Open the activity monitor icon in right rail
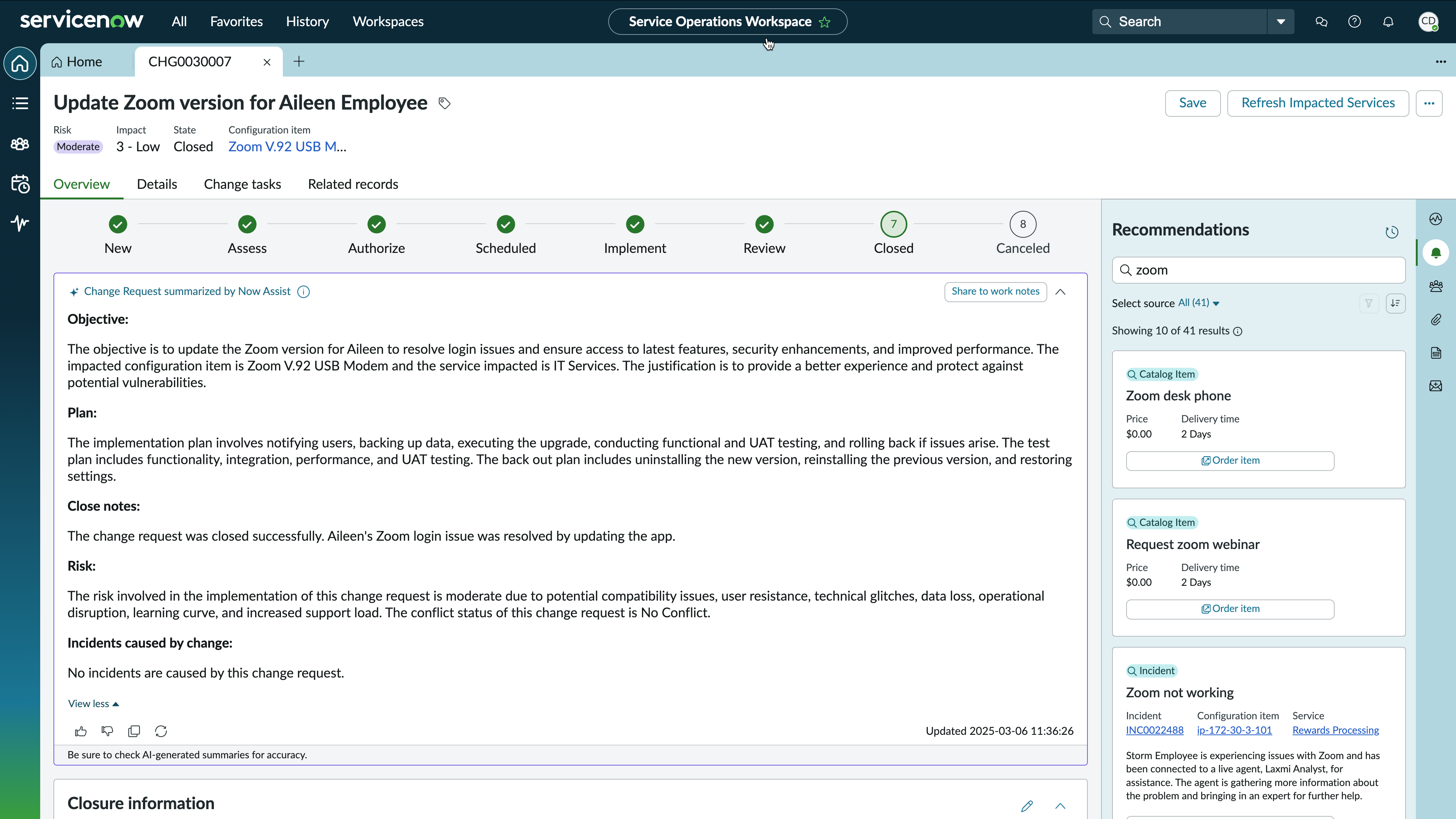 click(1436, 219)
